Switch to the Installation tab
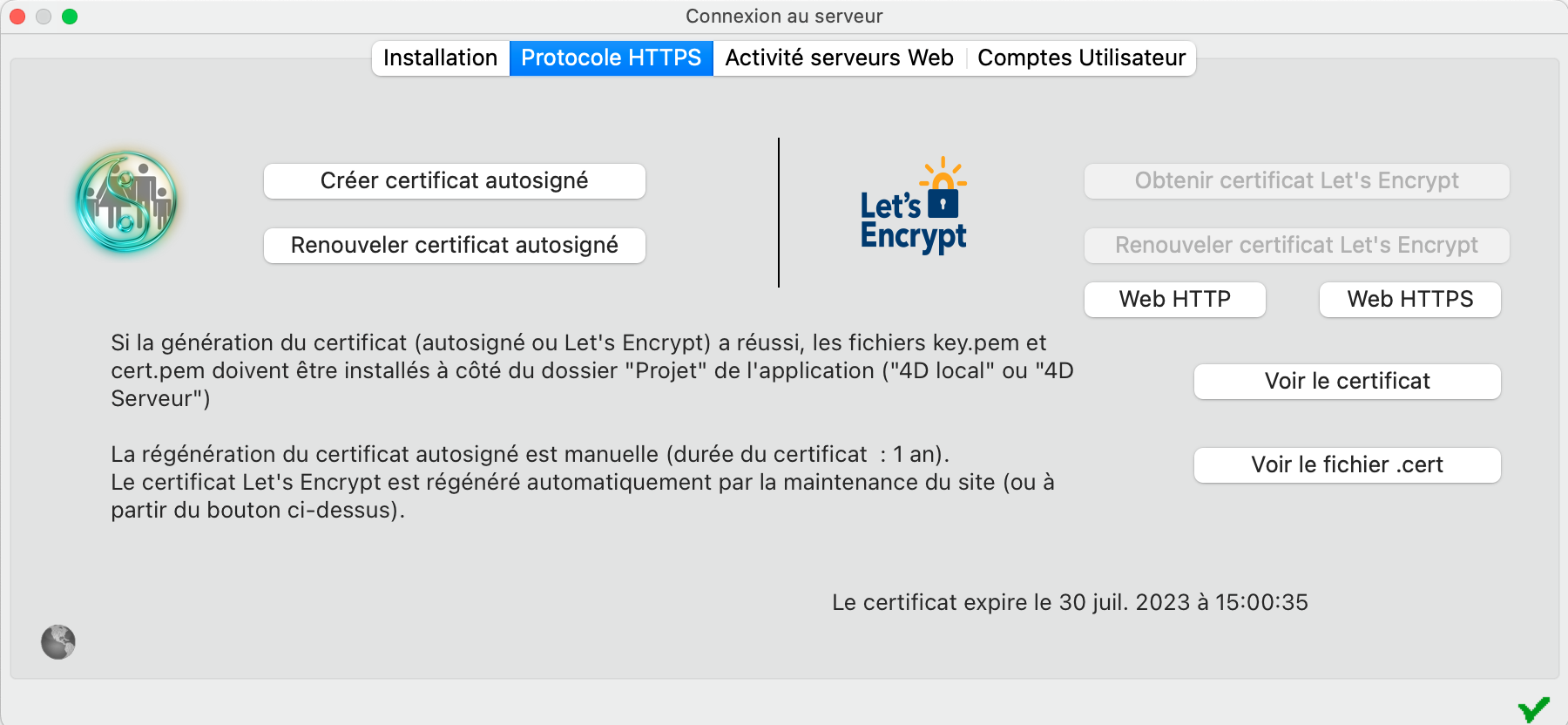 pyautogui.click(x=441, y=58)
